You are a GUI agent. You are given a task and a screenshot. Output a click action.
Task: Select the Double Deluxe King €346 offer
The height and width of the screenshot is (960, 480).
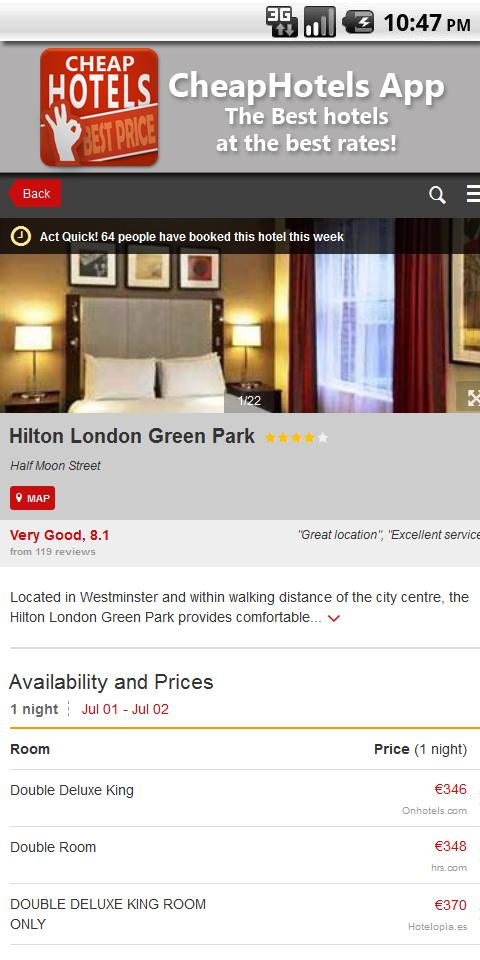click(240, 798)
